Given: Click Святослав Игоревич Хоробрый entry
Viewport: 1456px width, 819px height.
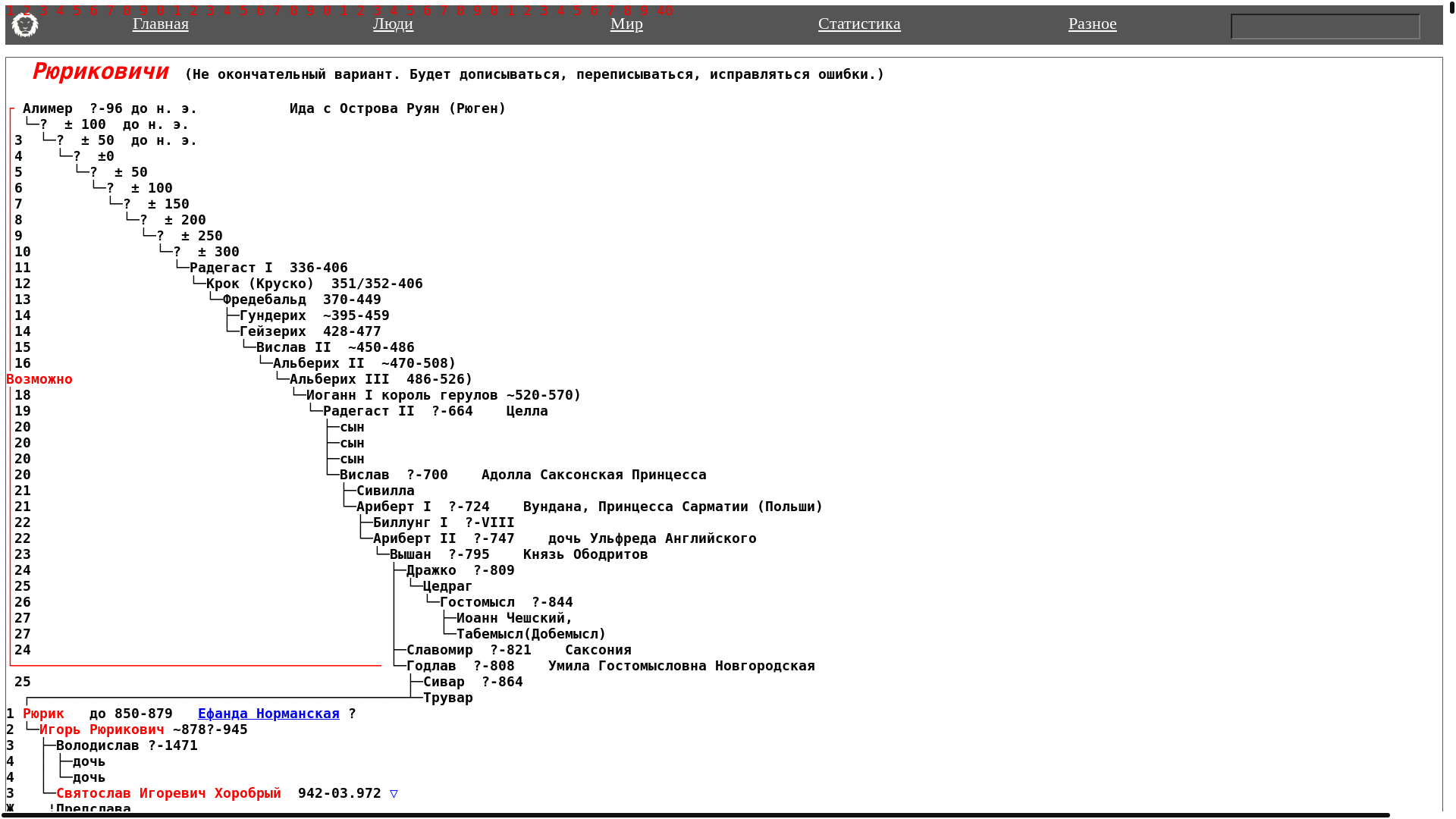Looking at the screenshot, I should coord(168,793).
